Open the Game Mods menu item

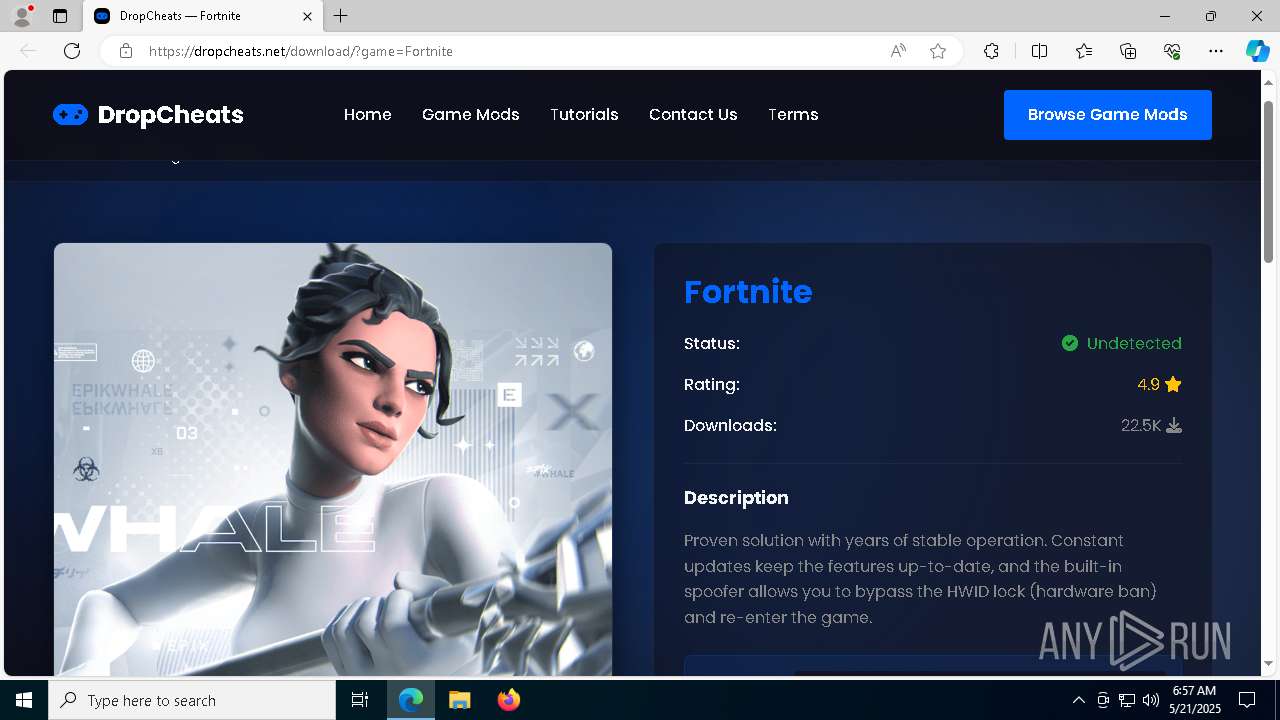point(471,115)
